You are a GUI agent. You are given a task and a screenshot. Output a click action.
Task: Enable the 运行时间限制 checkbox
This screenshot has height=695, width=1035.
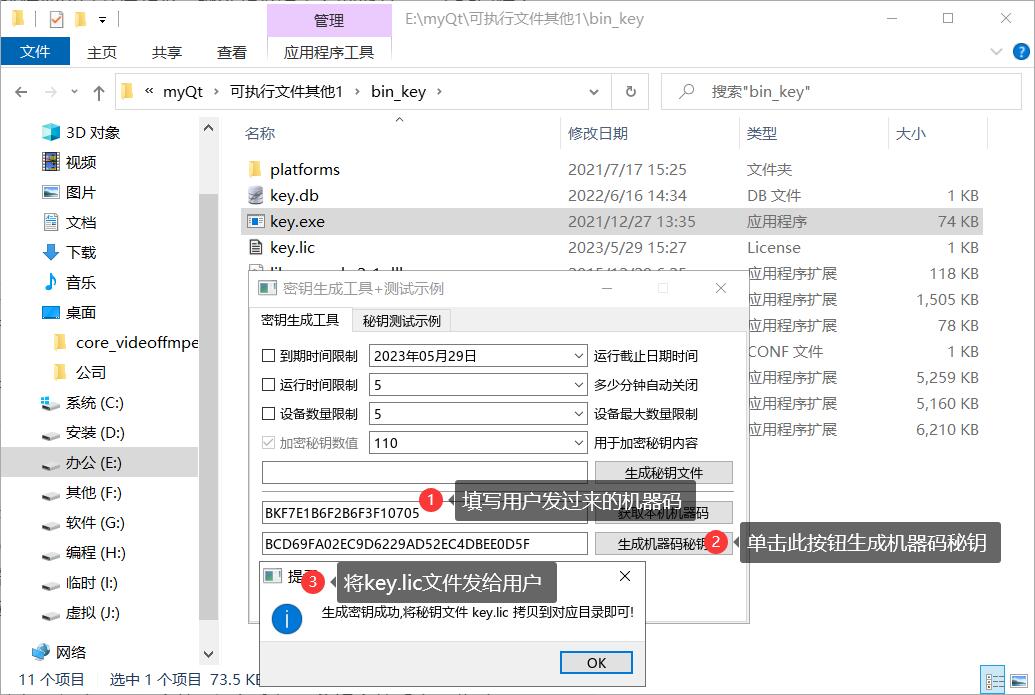click(x=268, y=385)
